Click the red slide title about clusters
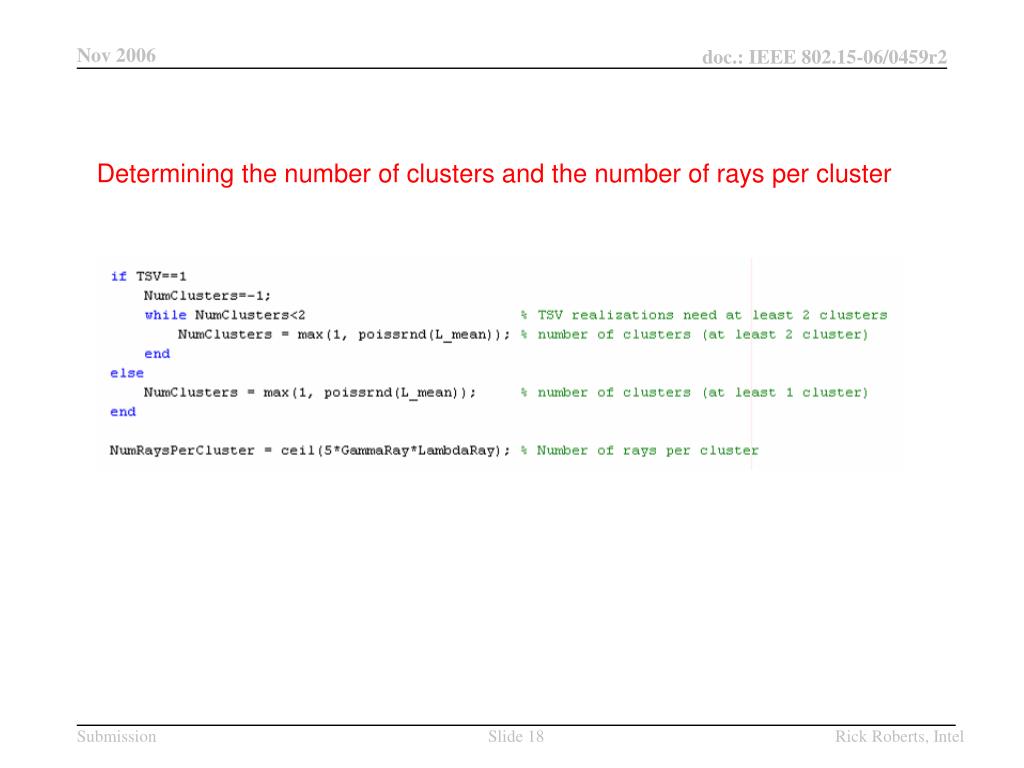 click(494, 174)
